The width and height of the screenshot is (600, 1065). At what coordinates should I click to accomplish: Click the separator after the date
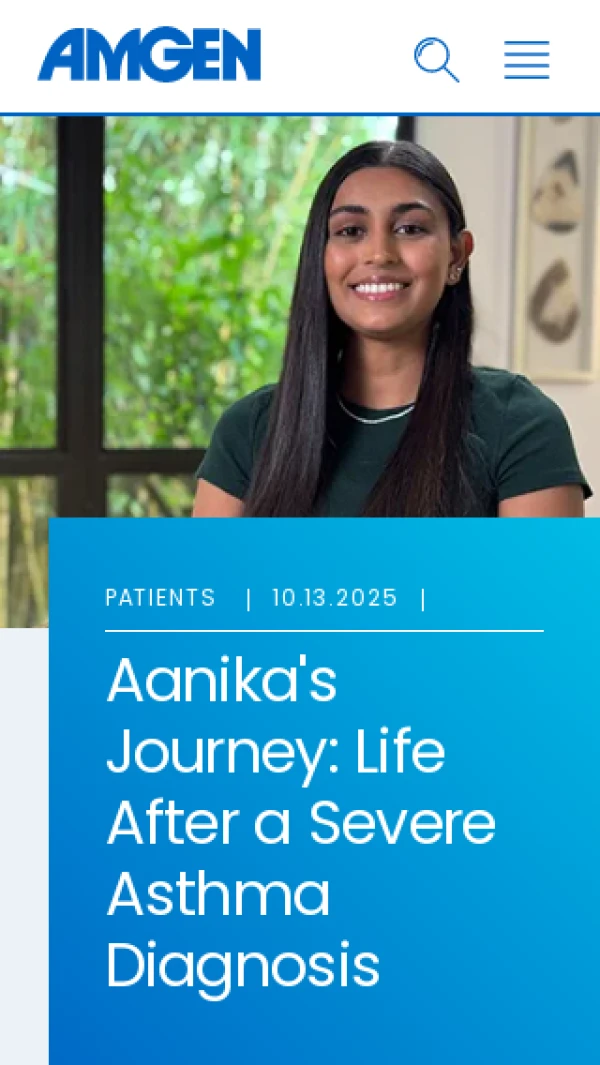pos(423,598)
